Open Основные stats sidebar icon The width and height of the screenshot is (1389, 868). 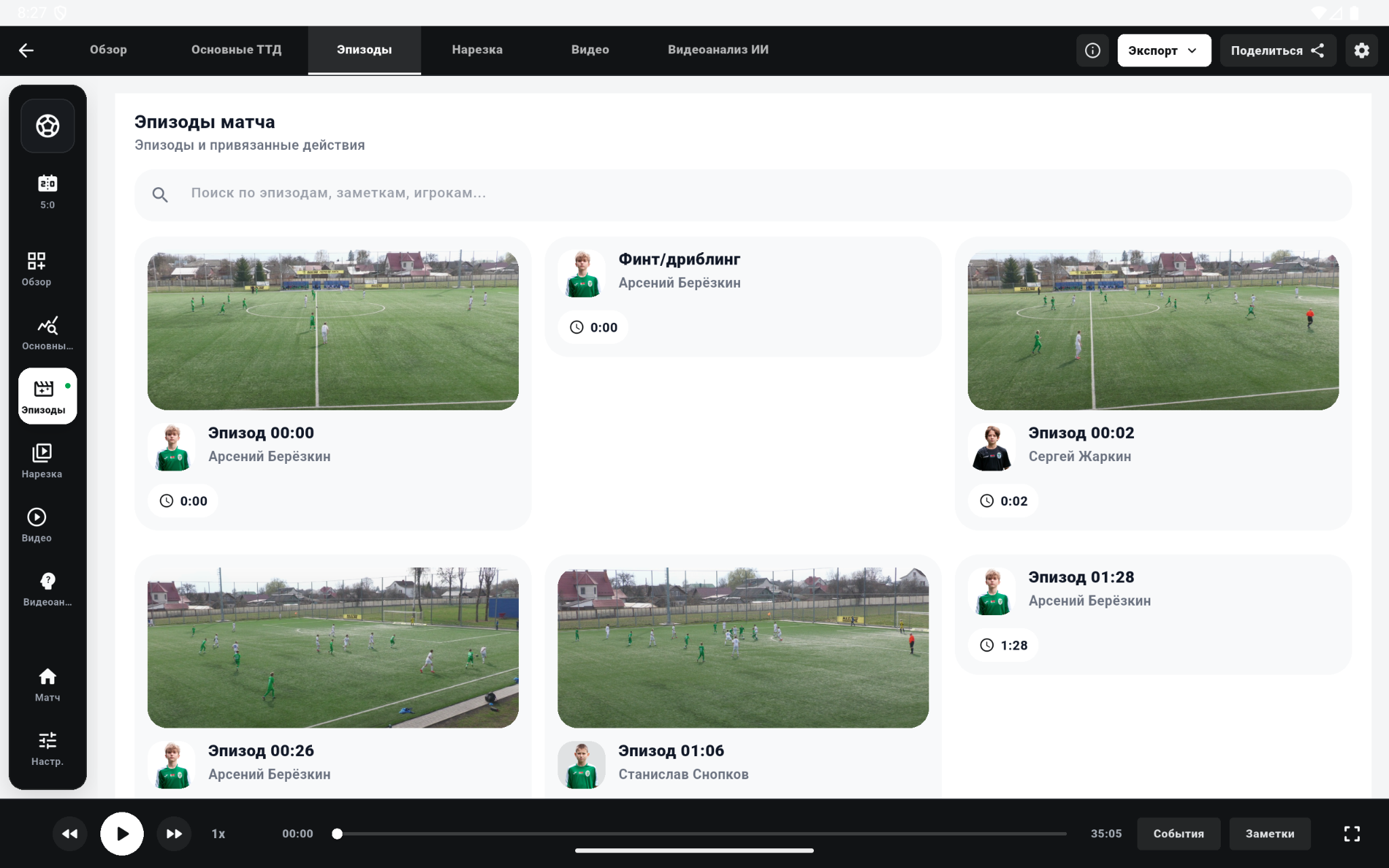[47, 333]
